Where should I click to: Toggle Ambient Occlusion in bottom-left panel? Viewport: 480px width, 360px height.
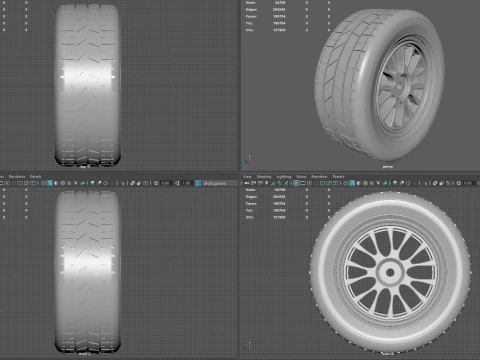click(x=92, y=183)
